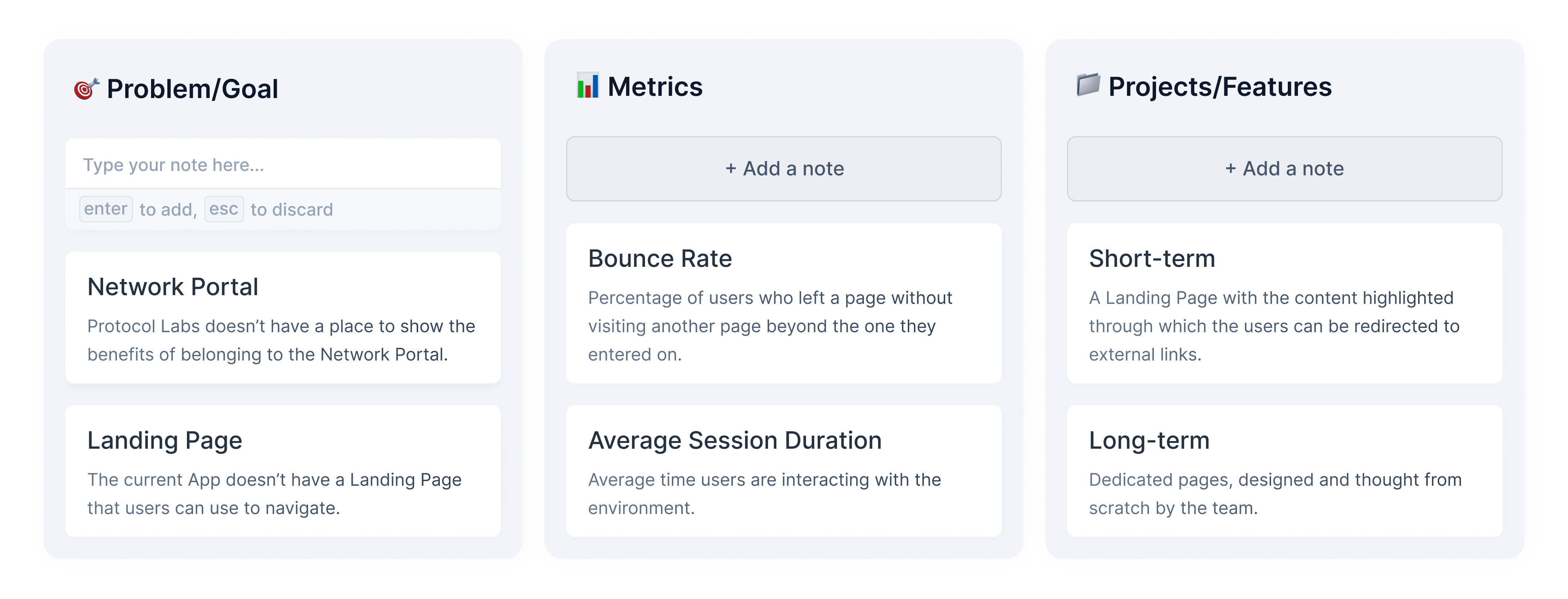The width and height of the screenshot is (1568, 599).
Task: Click the dart target icon beside Problem/Goal
Action: [86, 89]
